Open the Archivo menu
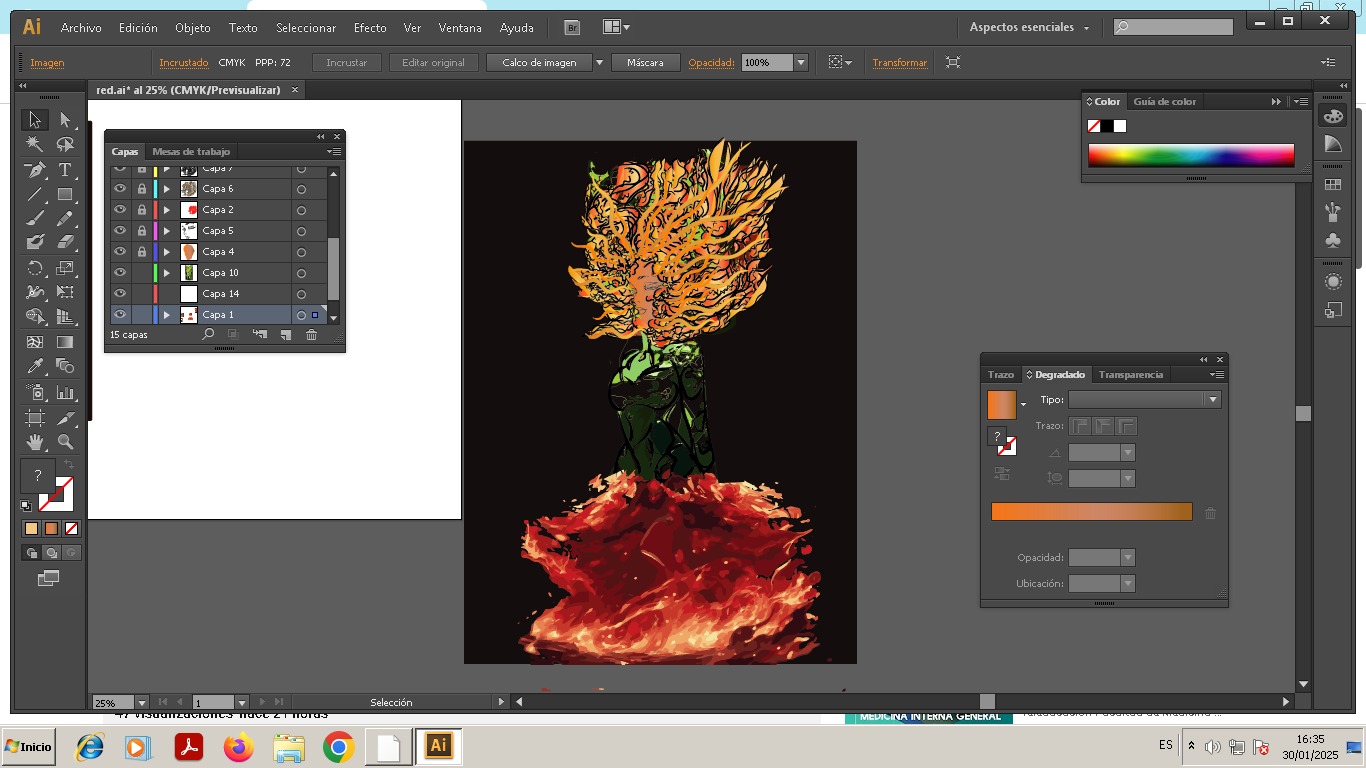Screen dimensions: 1366x768 pyautogui.click(x=81, y=28)
